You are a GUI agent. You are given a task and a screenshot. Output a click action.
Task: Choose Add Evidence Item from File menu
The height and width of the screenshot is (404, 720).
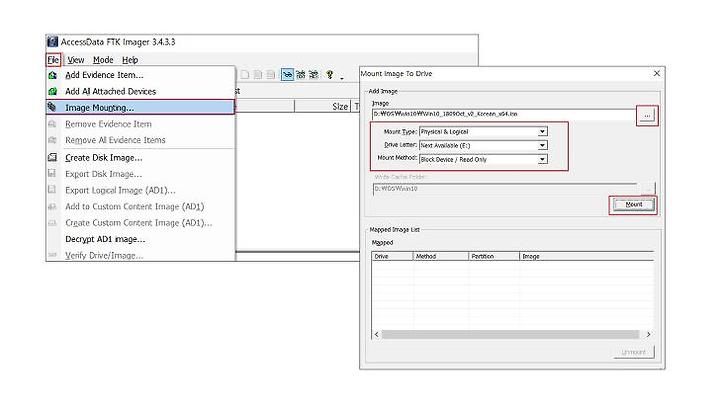[141, 75]
